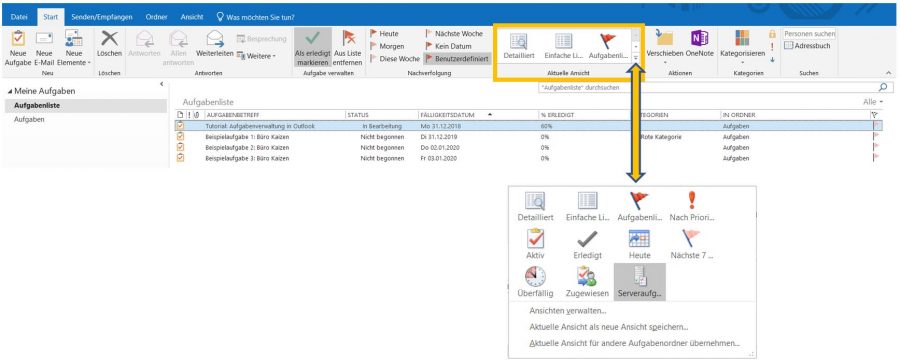Click Weiterleiten to forward the task
The width and height of the screenshot is (900, 362).
[215, 44]
